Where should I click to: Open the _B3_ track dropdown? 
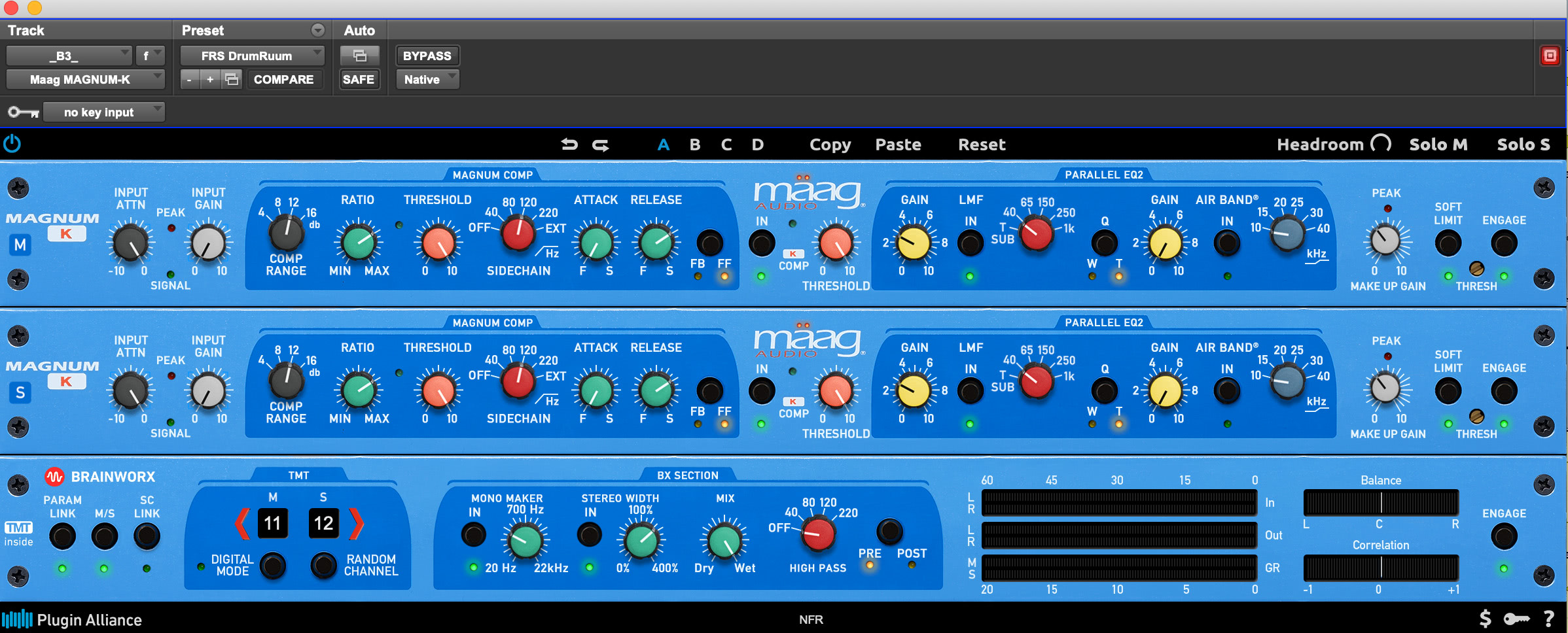tap(69, 56)
